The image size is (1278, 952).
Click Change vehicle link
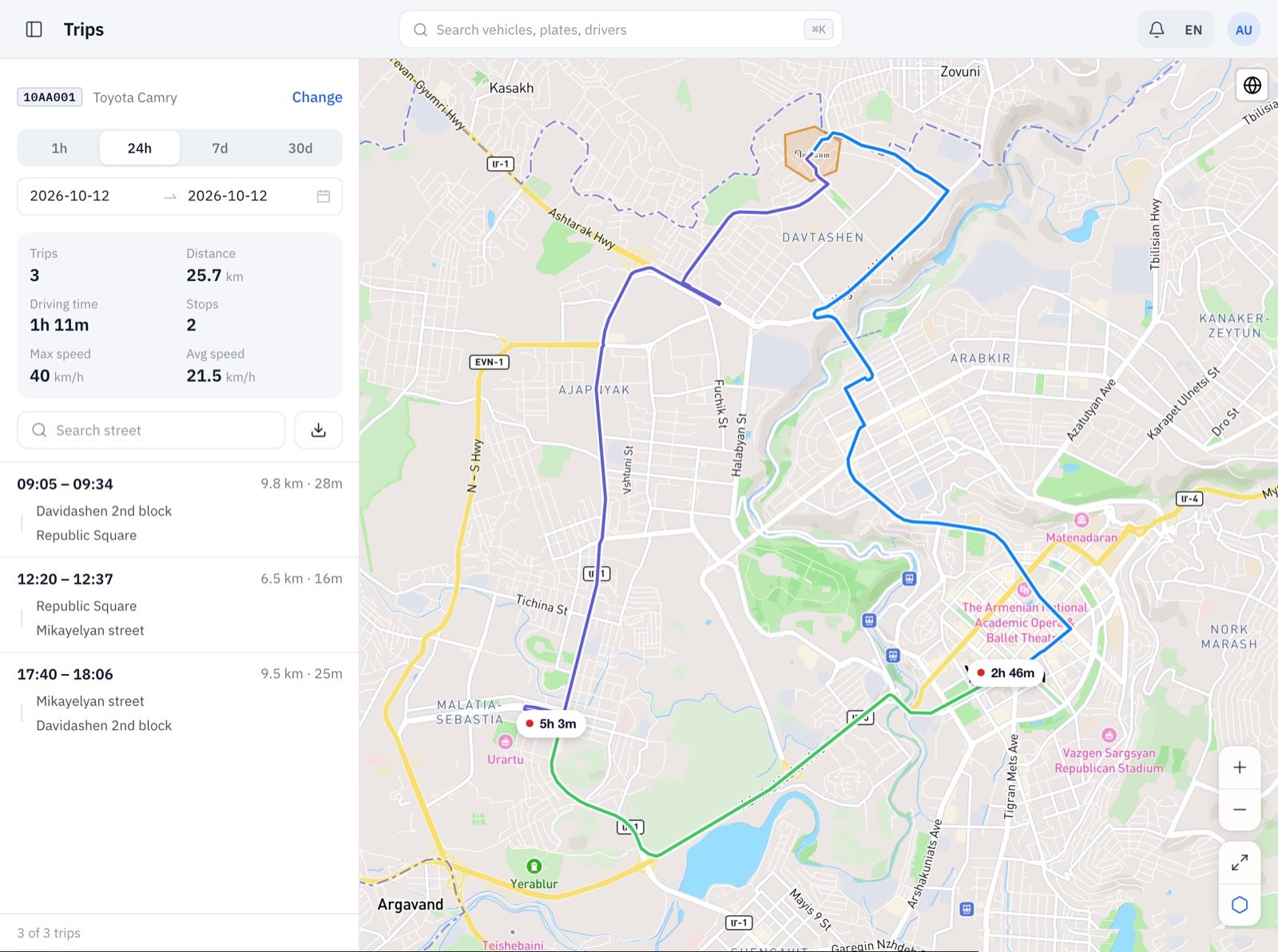pos(317,97)
